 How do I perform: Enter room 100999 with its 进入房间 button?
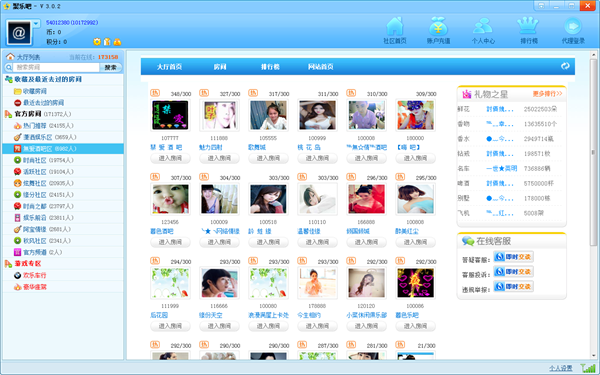tap(317, 158)
